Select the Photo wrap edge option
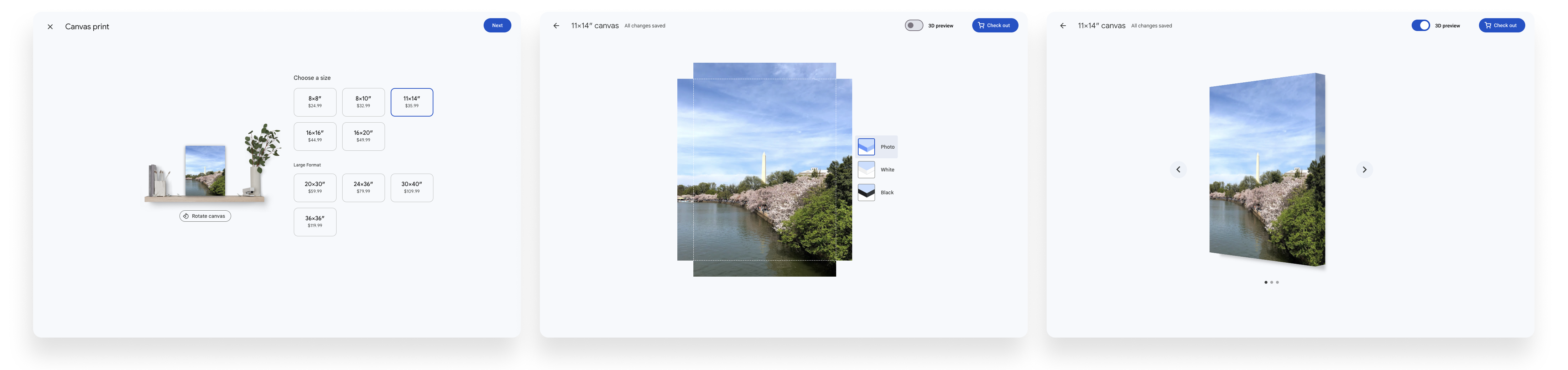This screenshot has height=370, width=1568. (x=876, y=147)
